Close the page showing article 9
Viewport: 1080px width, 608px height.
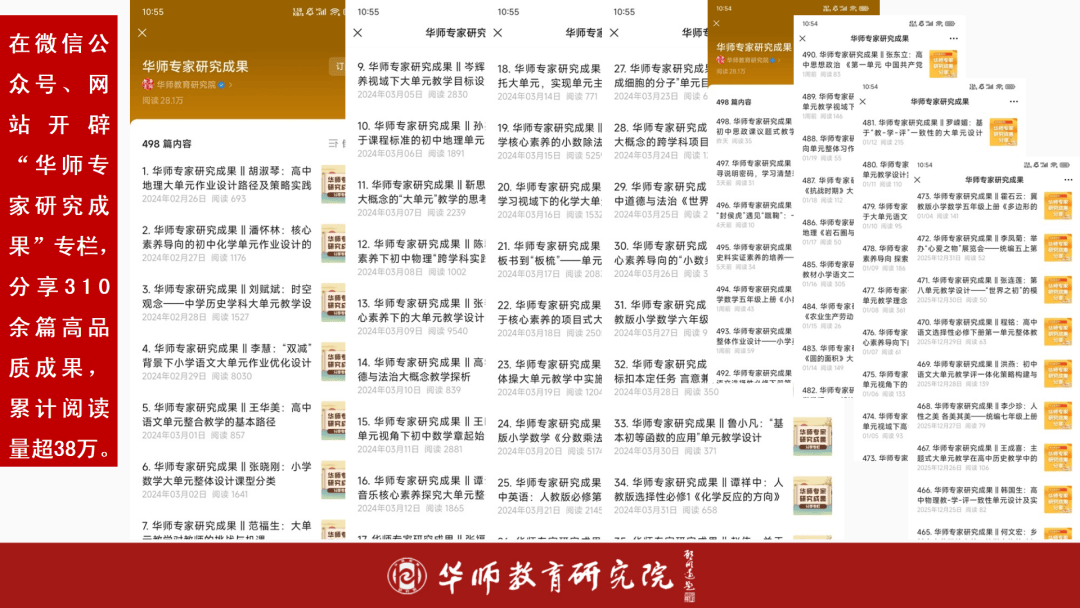click(x=358, y=33)
